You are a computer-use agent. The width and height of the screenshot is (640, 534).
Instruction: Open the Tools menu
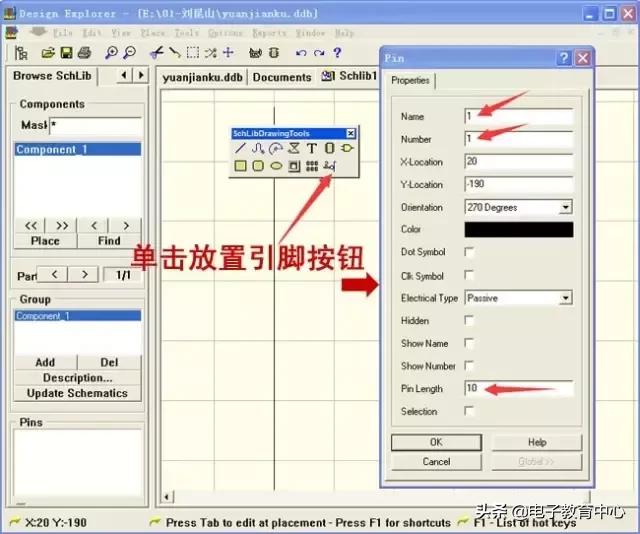coord(187,33)
